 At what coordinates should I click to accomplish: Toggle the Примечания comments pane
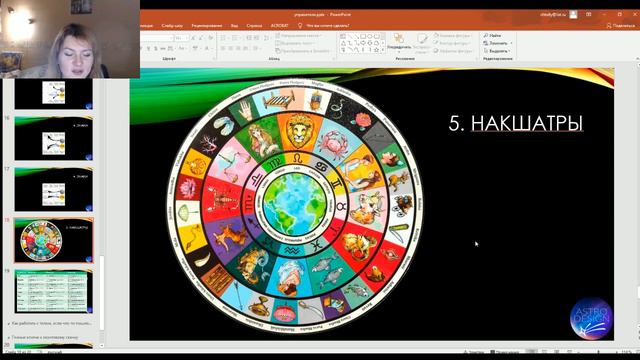coord(504,352)
